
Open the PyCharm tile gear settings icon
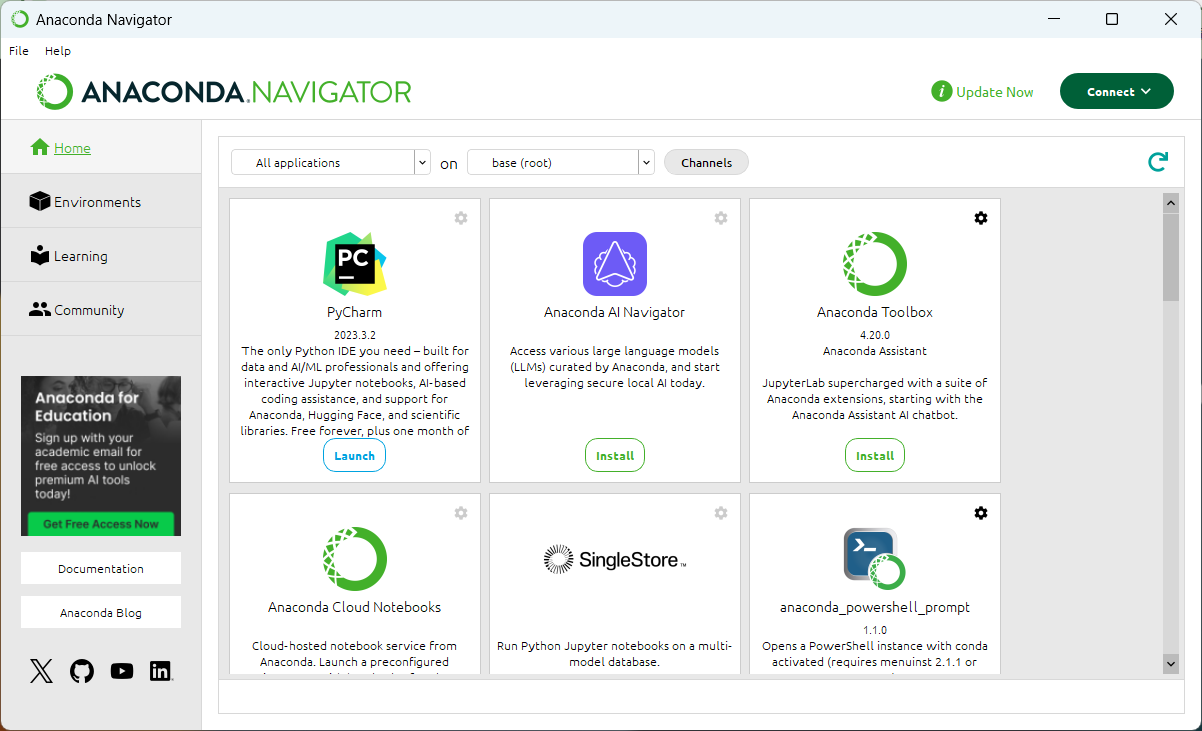pyautogui.click(x=461, y=218)
